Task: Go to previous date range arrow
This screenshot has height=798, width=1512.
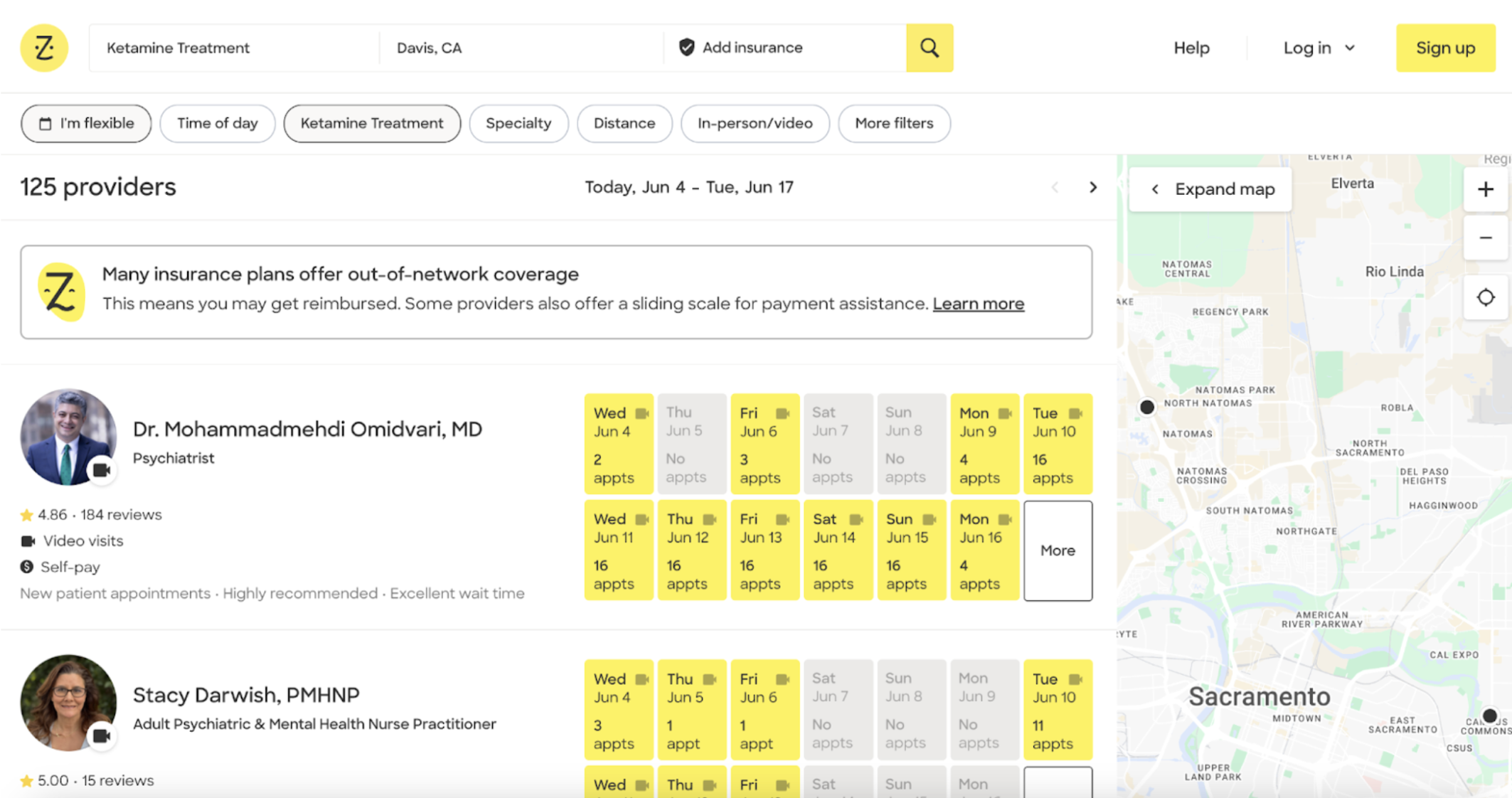Action: tap(1055, 187)
